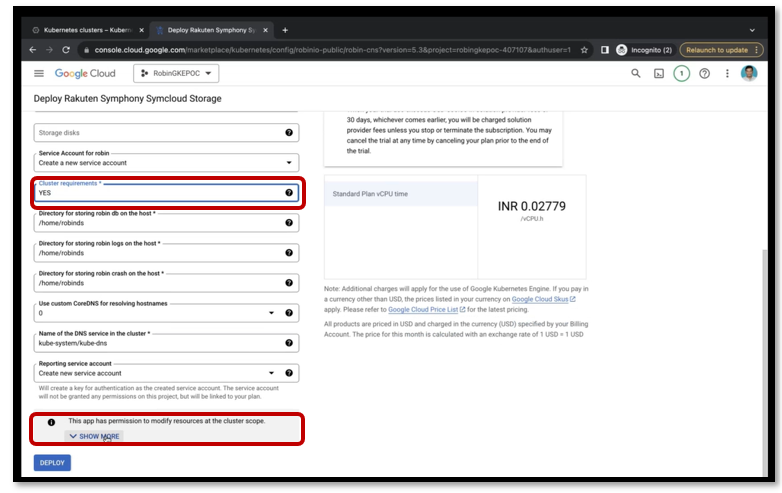The height and width of the screenshot is (493, 782).
Task: Go back with the browser back arrow
Action: tap(33, 50)
